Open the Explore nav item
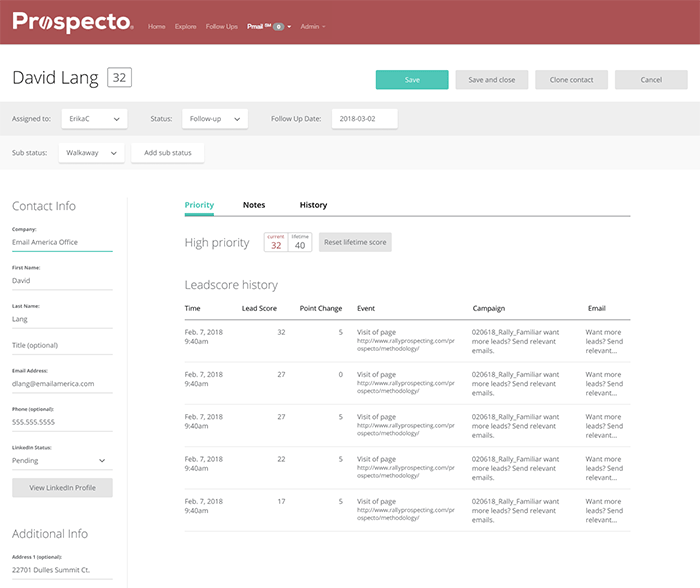This screenshot has width=700, height=588. (185, 27)
